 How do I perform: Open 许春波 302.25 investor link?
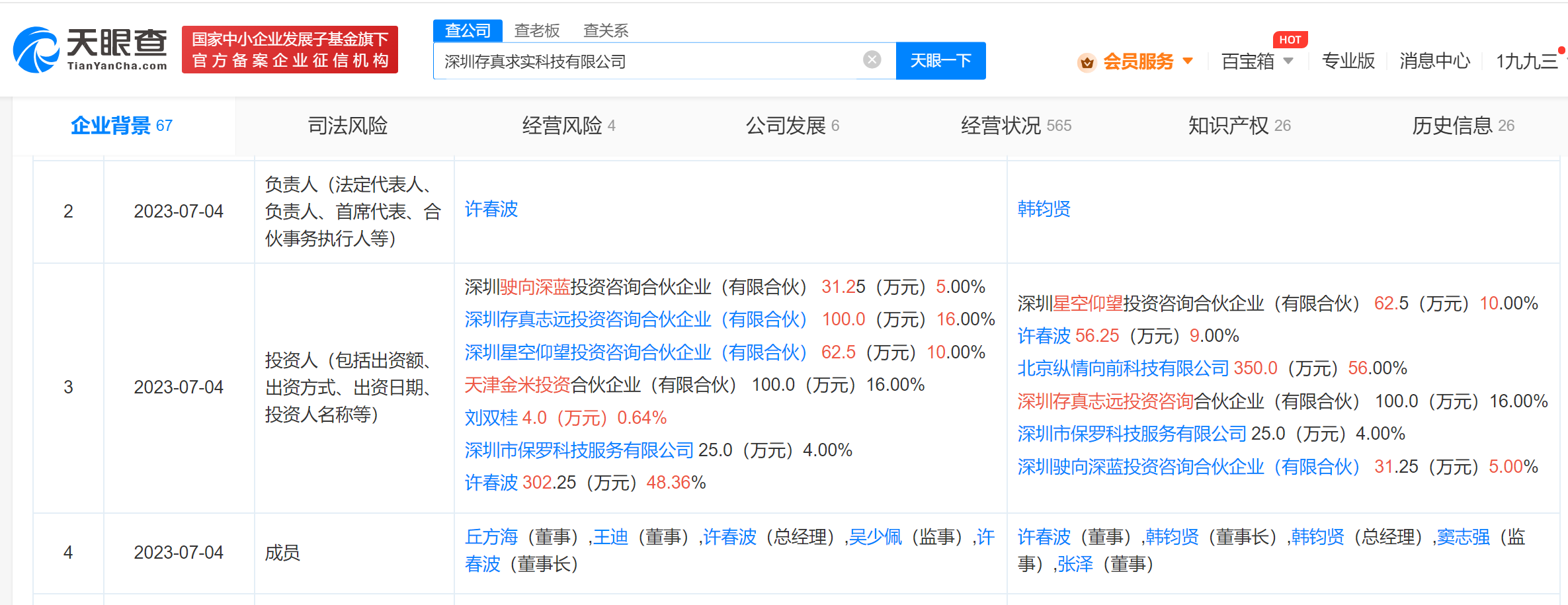coord(491,483)
